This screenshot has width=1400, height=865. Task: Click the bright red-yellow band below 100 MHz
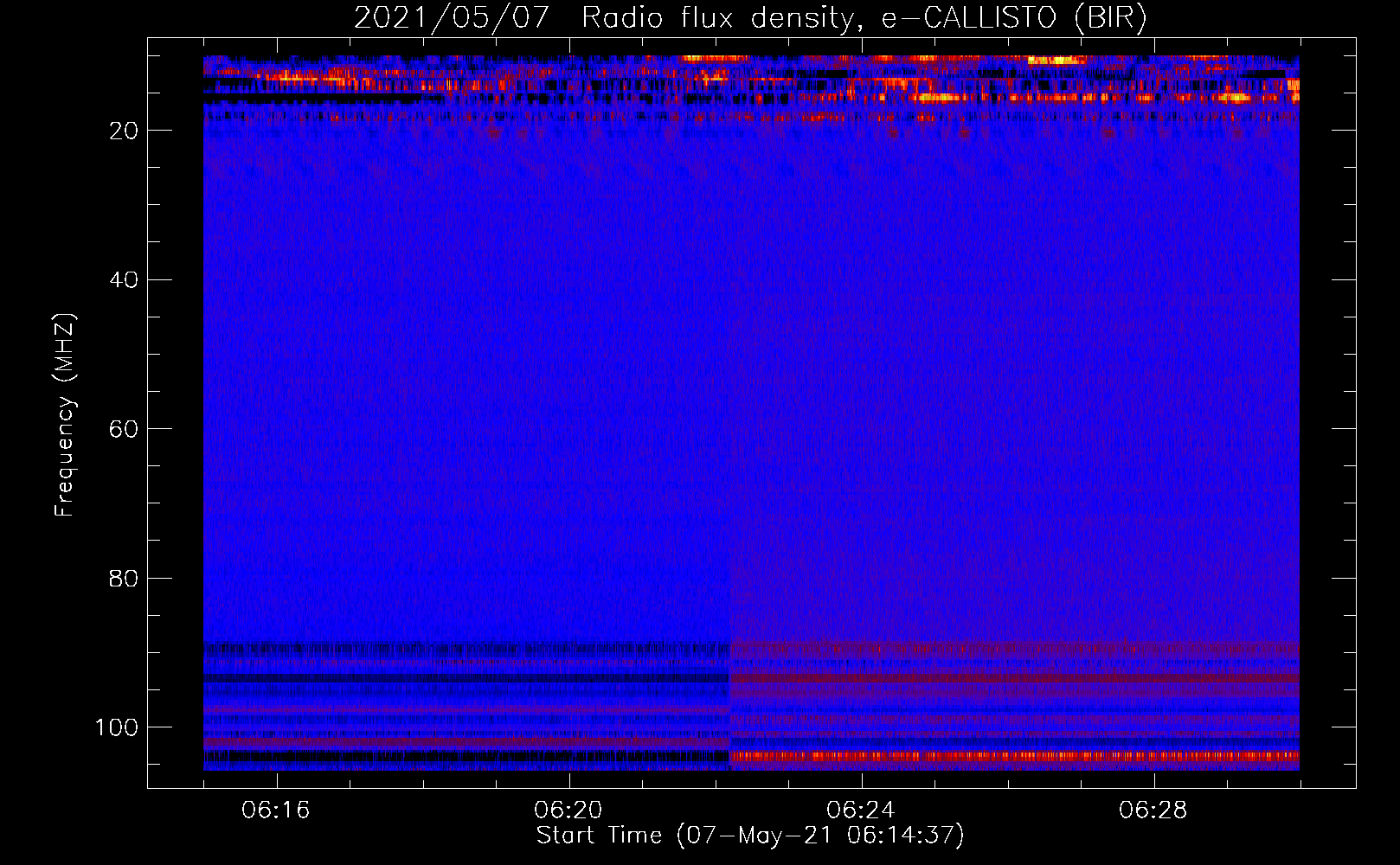[x=1012, y=756]
